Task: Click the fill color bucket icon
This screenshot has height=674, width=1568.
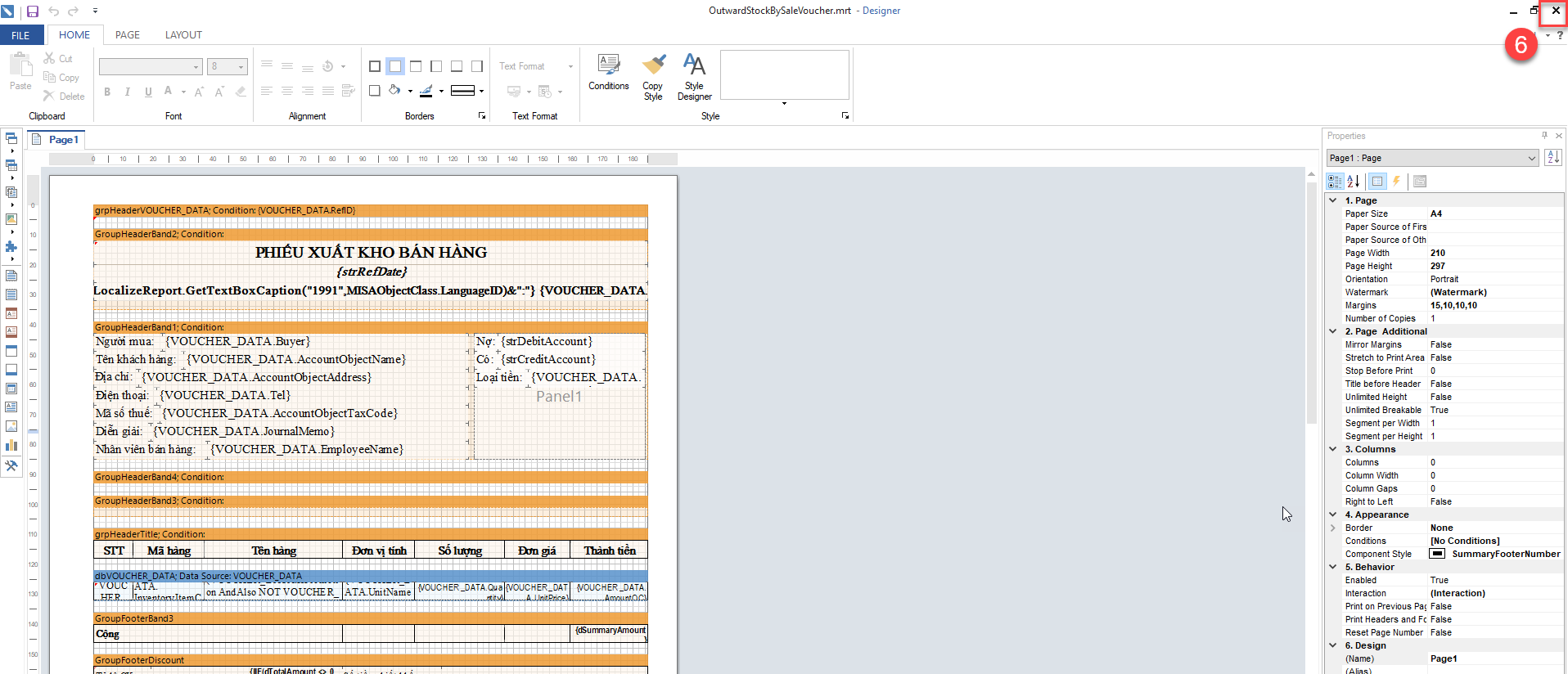Action: pos(395,91)
